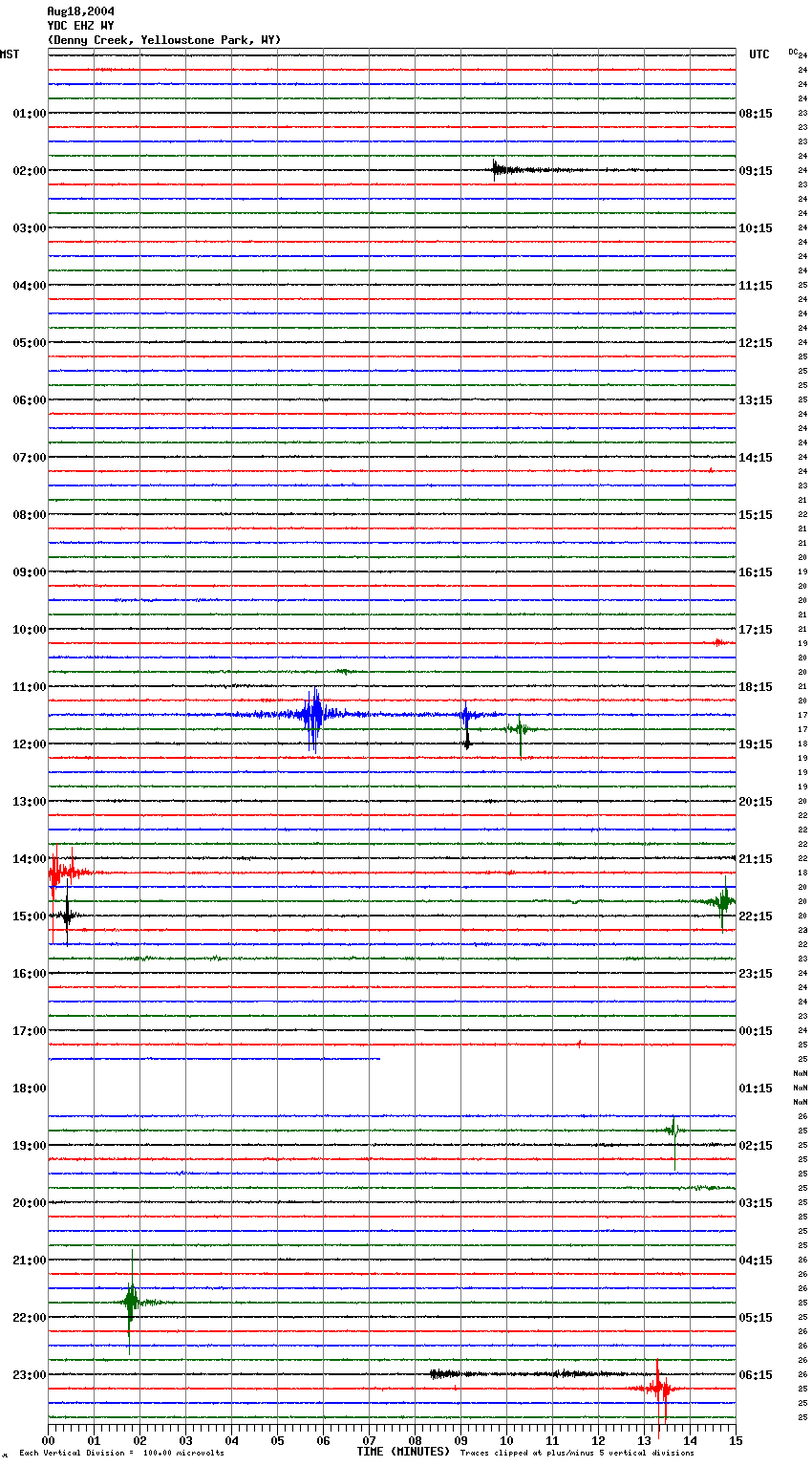Viewport: 812px width, 1466px height.
Task: Select the 23:00 MST time label
Action: pos(30,1375)
